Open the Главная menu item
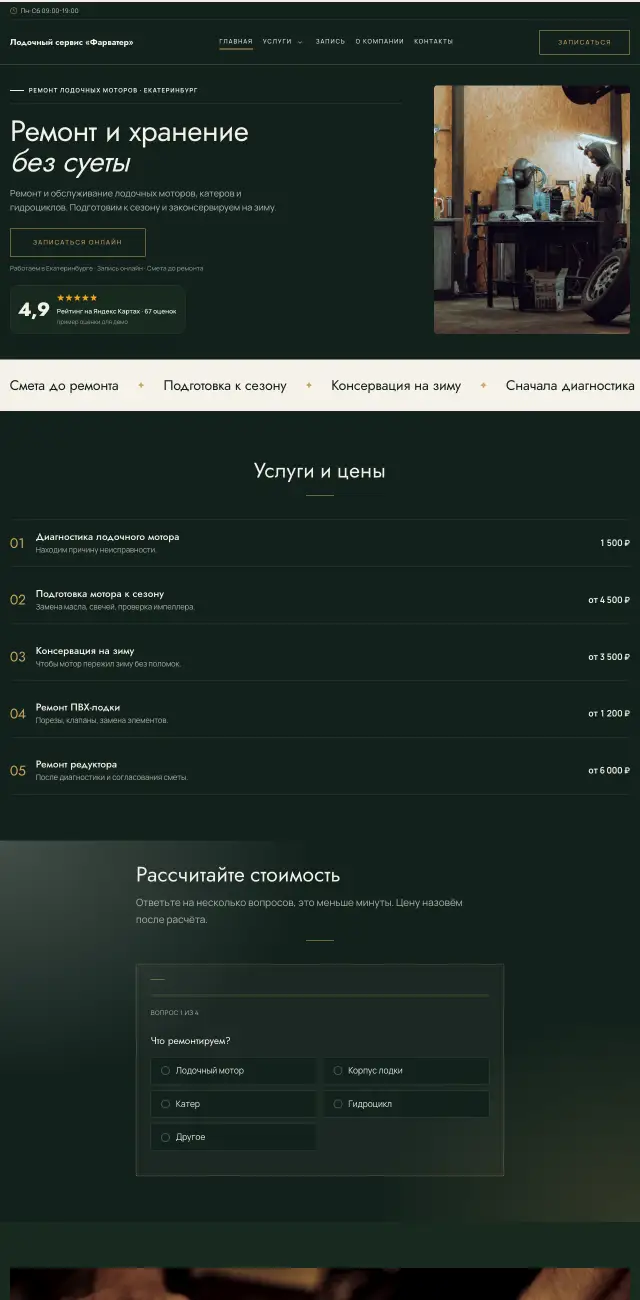640x1300 pixels. click(x=236, y=42)
